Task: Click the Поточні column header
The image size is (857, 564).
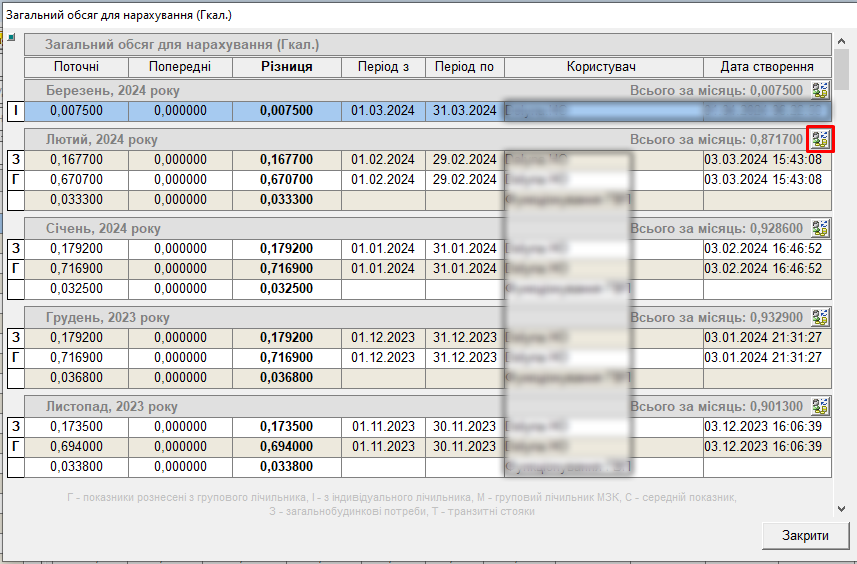Action: pyautogui.click(x=74, y=67)
